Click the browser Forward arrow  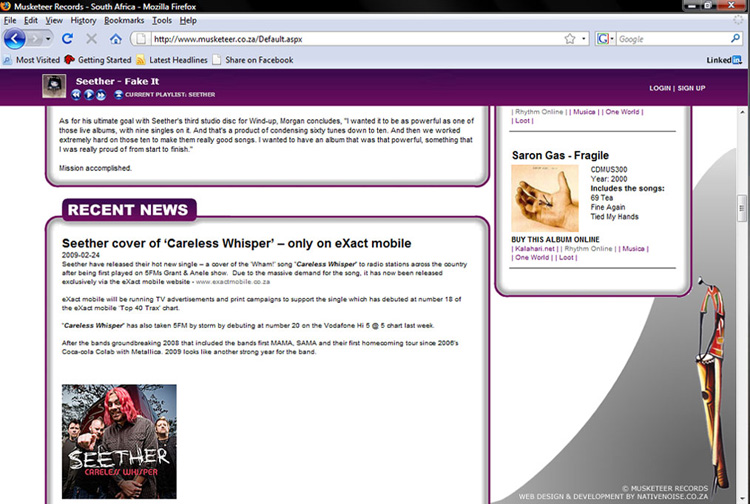pos(34,39)
